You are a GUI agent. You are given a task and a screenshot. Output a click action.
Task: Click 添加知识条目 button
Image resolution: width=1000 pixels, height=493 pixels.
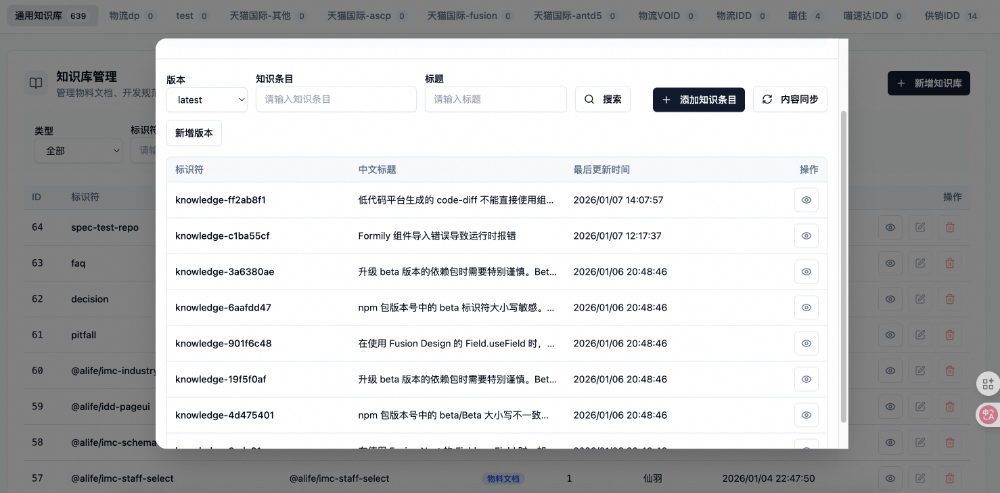click(x=699, y=99)
